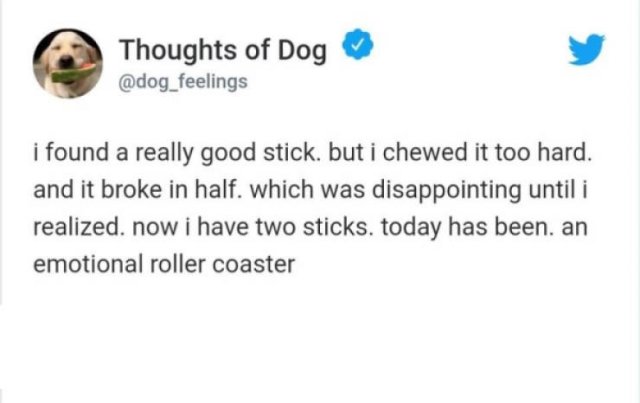
Task: Click the blue verified checkmark badge
Action: pyautogui.click(x=356, y=46)
